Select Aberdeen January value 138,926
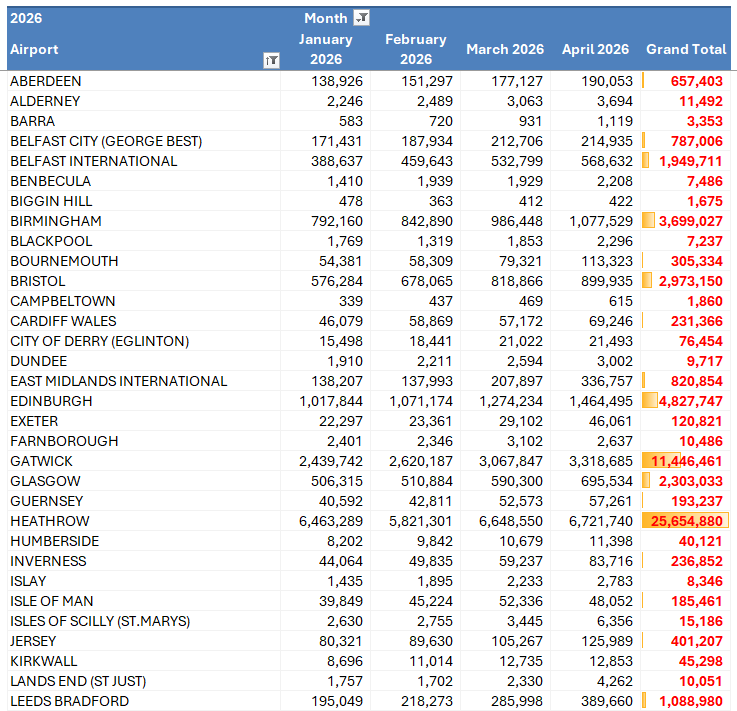 click(337, 81)
